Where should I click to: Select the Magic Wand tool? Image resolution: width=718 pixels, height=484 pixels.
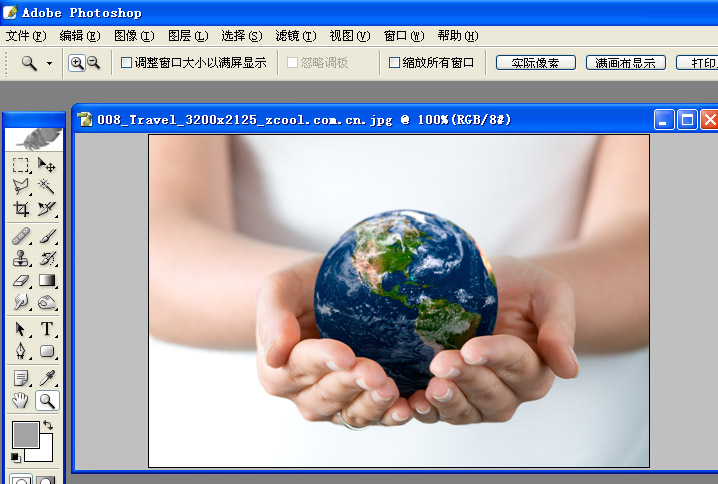pyautogui.click(x=47, y=186)
